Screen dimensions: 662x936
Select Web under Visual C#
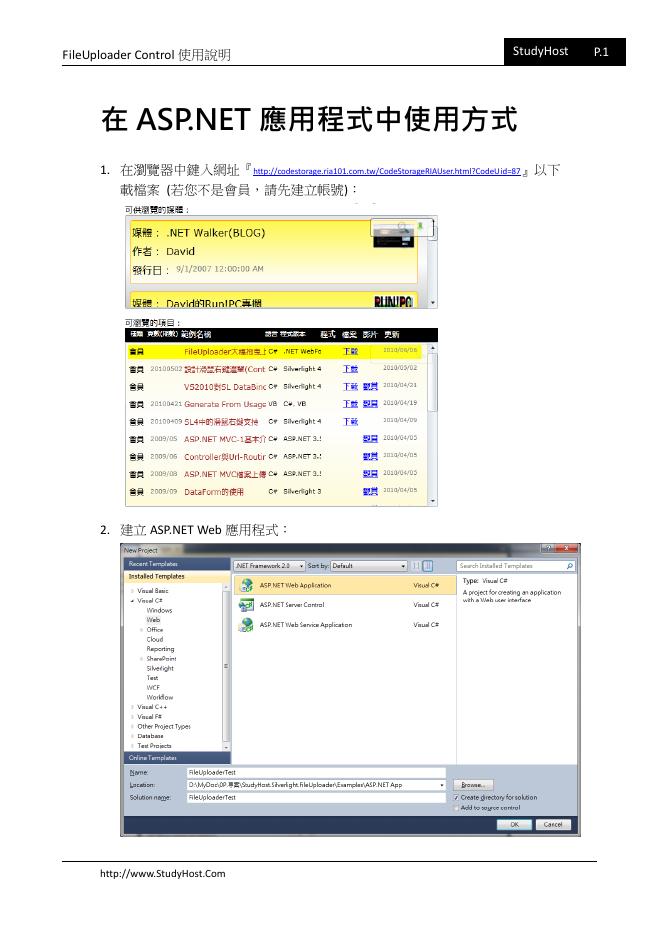pyautogui.click(x=153, y=620)
